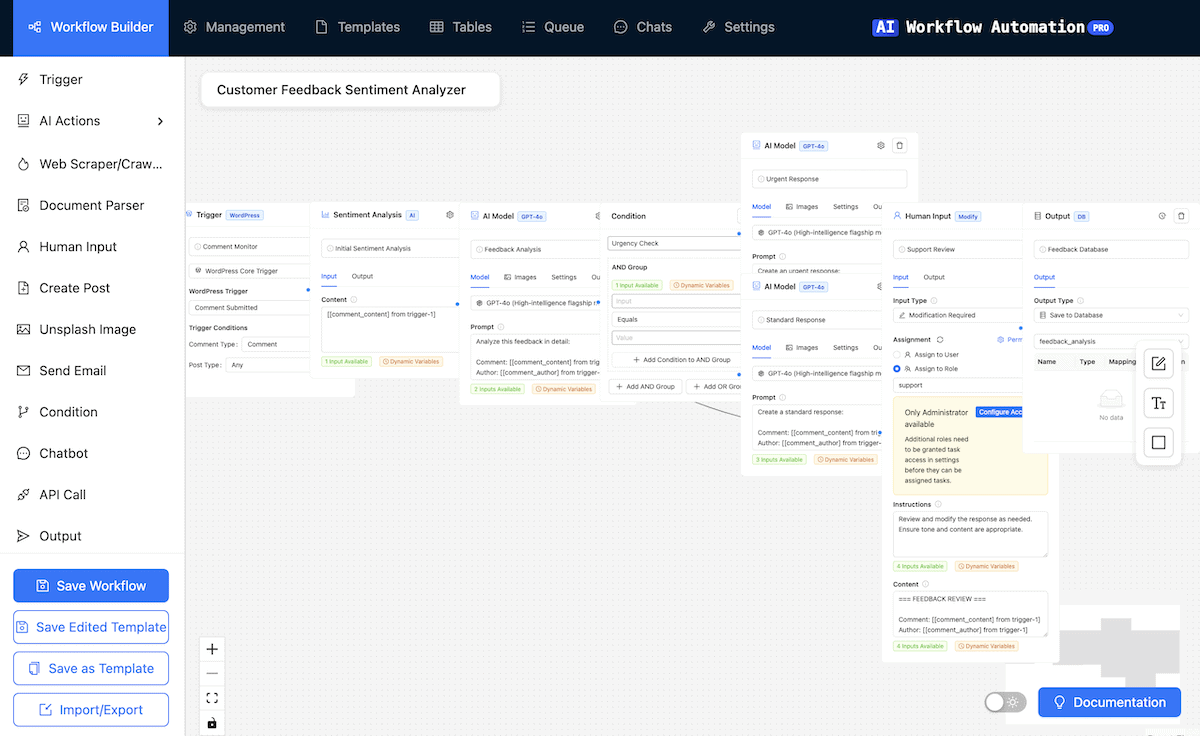Open the feedback_analysis table dropdown
The height and width of the screenshot is (736, 1200).
click(x=1111, y=341)
